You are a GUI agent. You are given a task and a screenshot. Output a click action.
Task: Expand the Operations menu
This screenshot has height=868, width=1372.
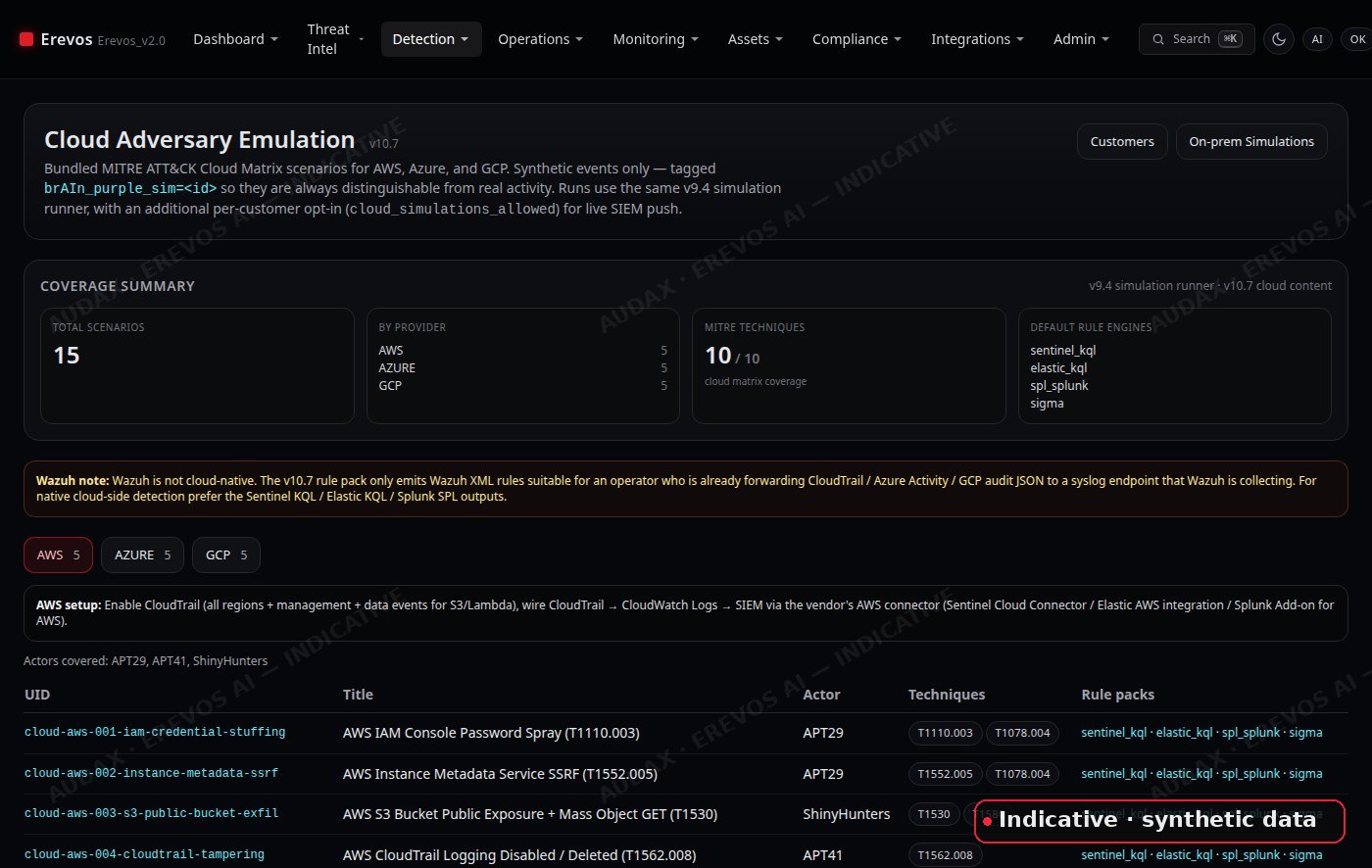click(x=540, y=39)
